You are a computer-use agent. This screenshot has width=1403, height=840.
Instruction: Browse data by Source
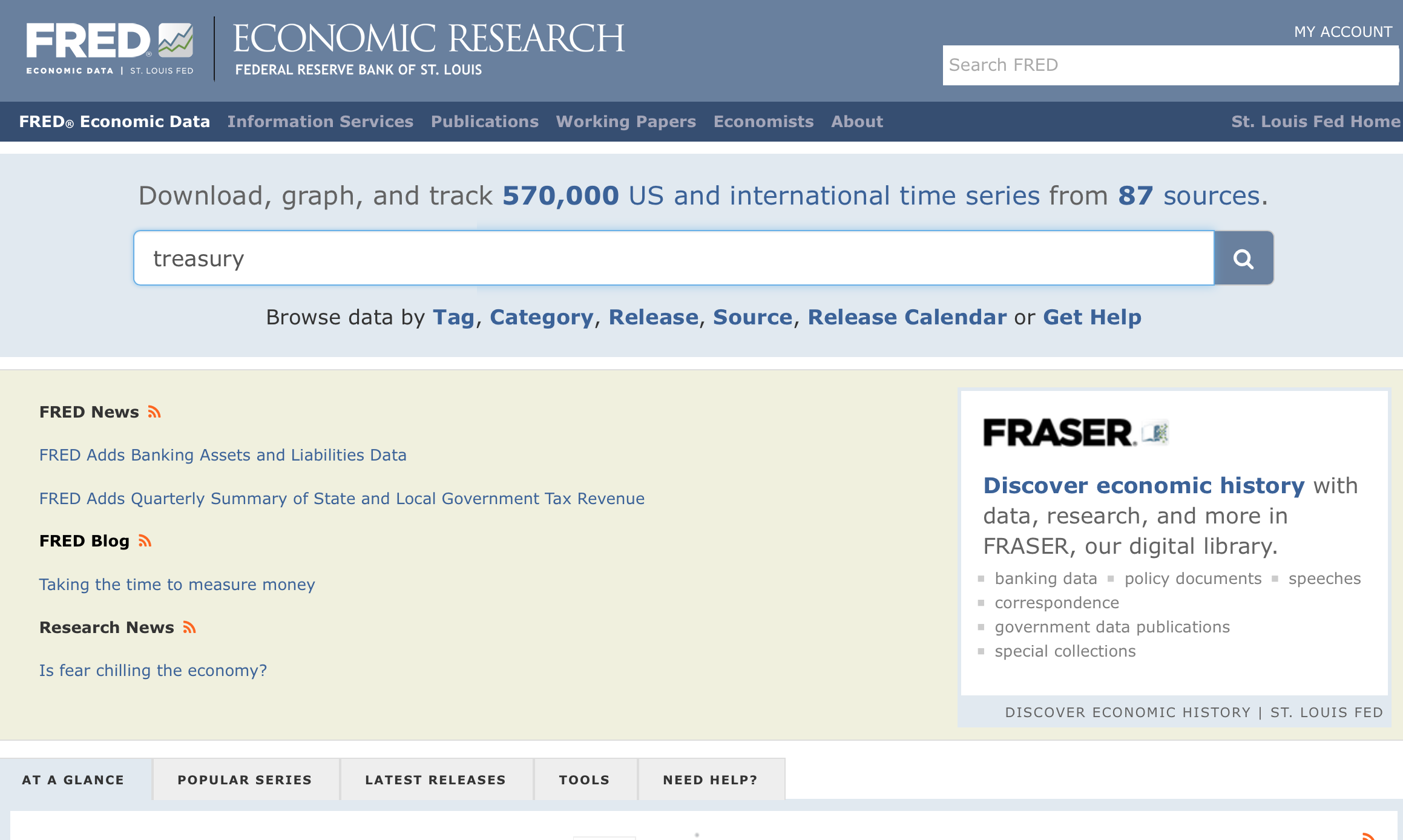(752, 317)
